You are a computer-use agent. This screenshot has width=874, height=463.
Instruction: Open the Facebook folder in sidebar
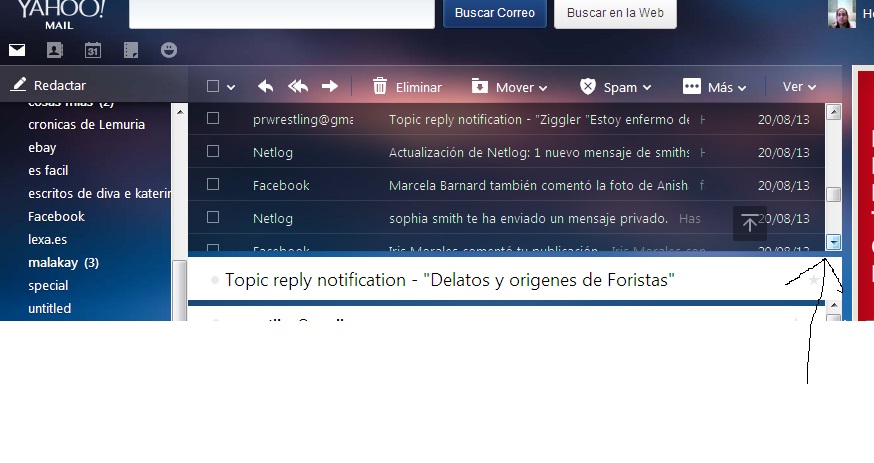56,216
